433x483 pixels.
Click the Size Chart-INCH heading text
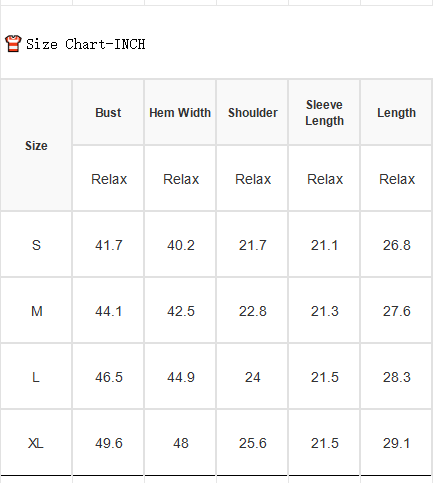click(x=86, y=44)
